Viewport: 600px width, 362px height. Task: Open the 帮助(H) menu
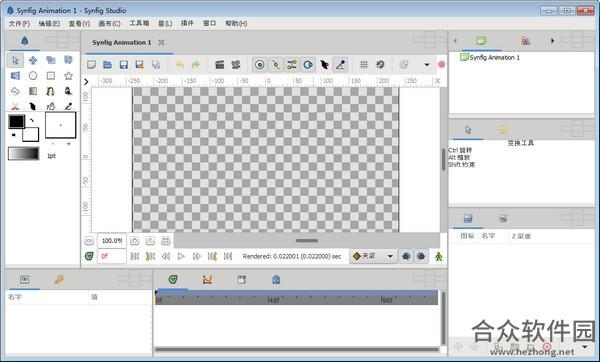[236, 24]
